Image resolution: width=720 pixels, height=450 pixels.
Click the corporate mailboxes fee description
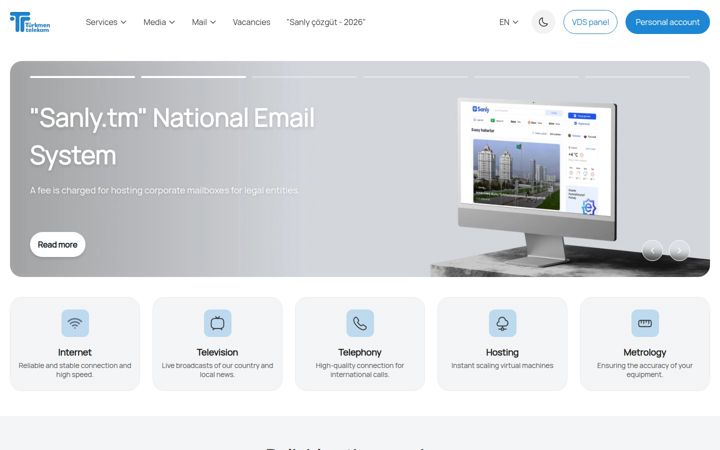(164, 190)
